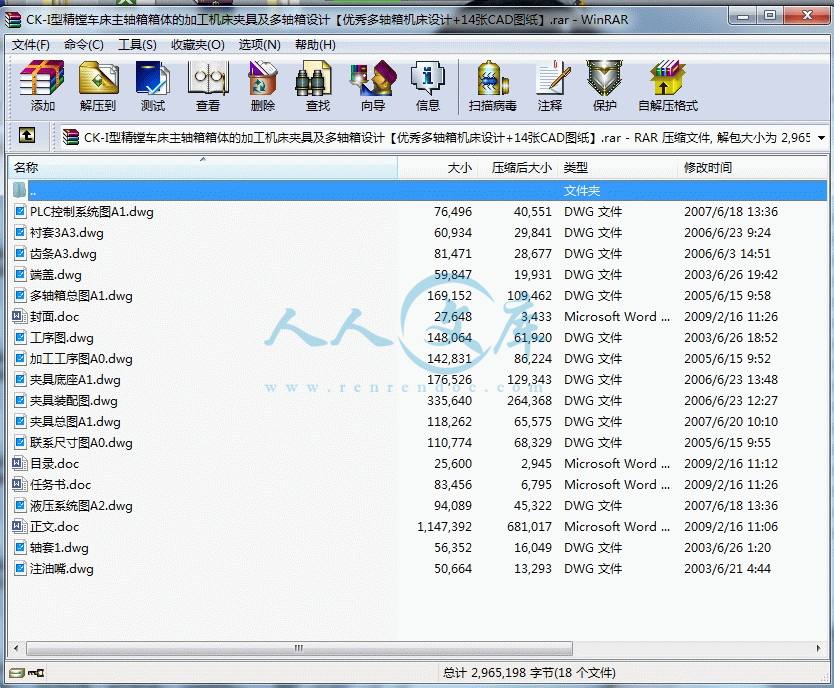Click the SFX (自解压格式) icon

(x=668, y=86)
